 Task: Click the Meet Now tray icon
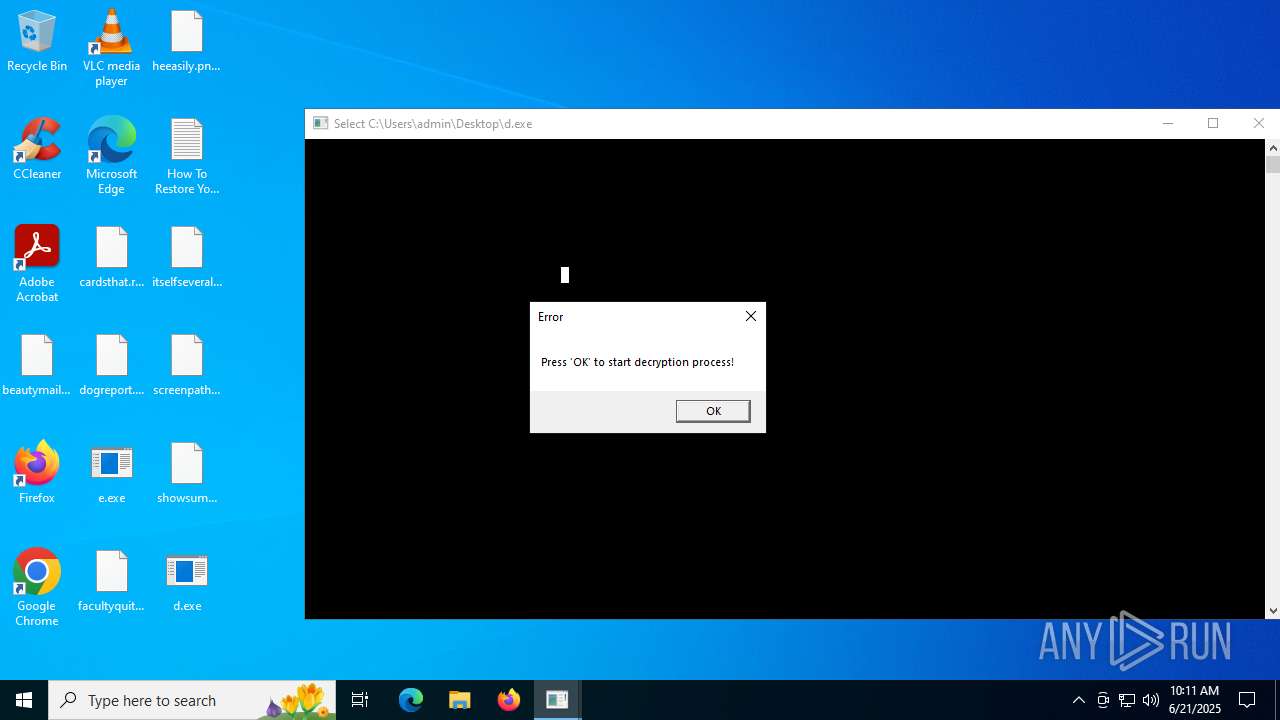pyautogui.click(x=1103, y=700)
